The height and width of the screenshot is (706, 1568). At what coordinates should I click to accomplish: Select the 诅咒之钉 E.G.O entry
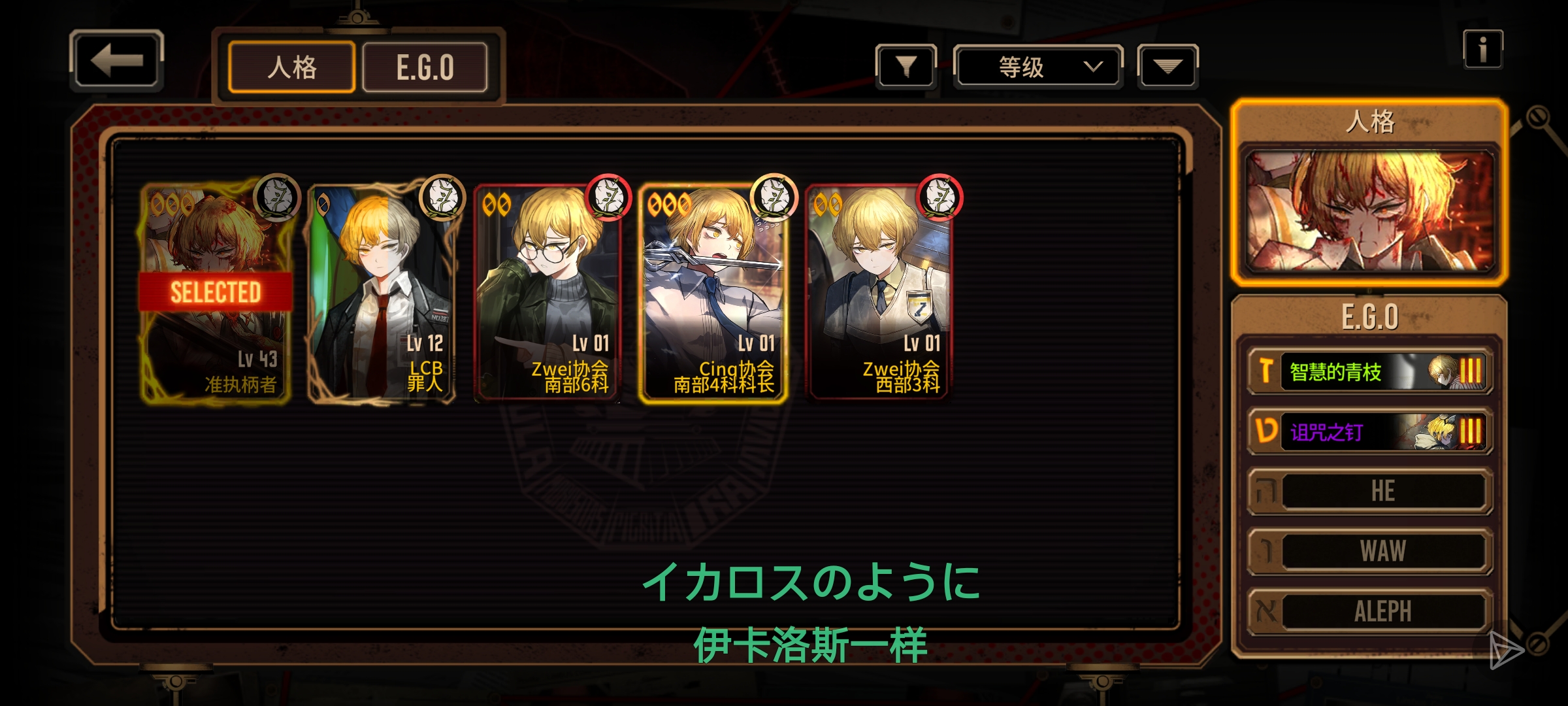pyautogui.click(x=1369, y=431)
